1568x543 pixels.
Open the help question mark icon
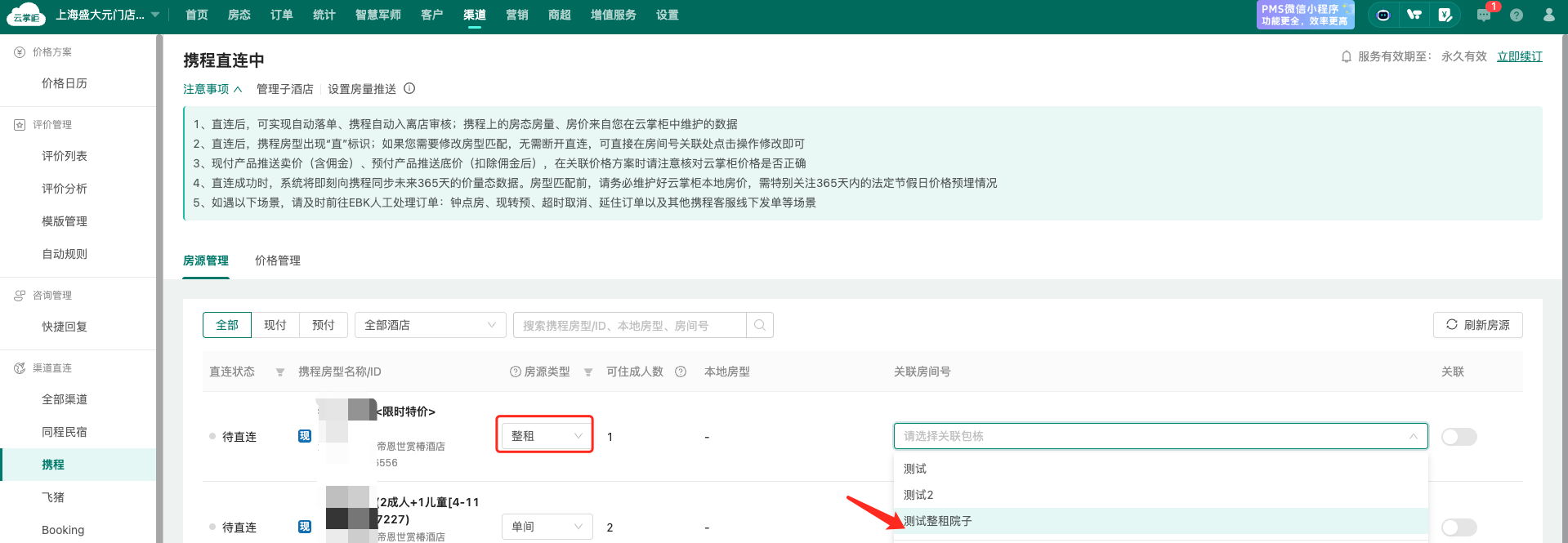click(1517, 15)
